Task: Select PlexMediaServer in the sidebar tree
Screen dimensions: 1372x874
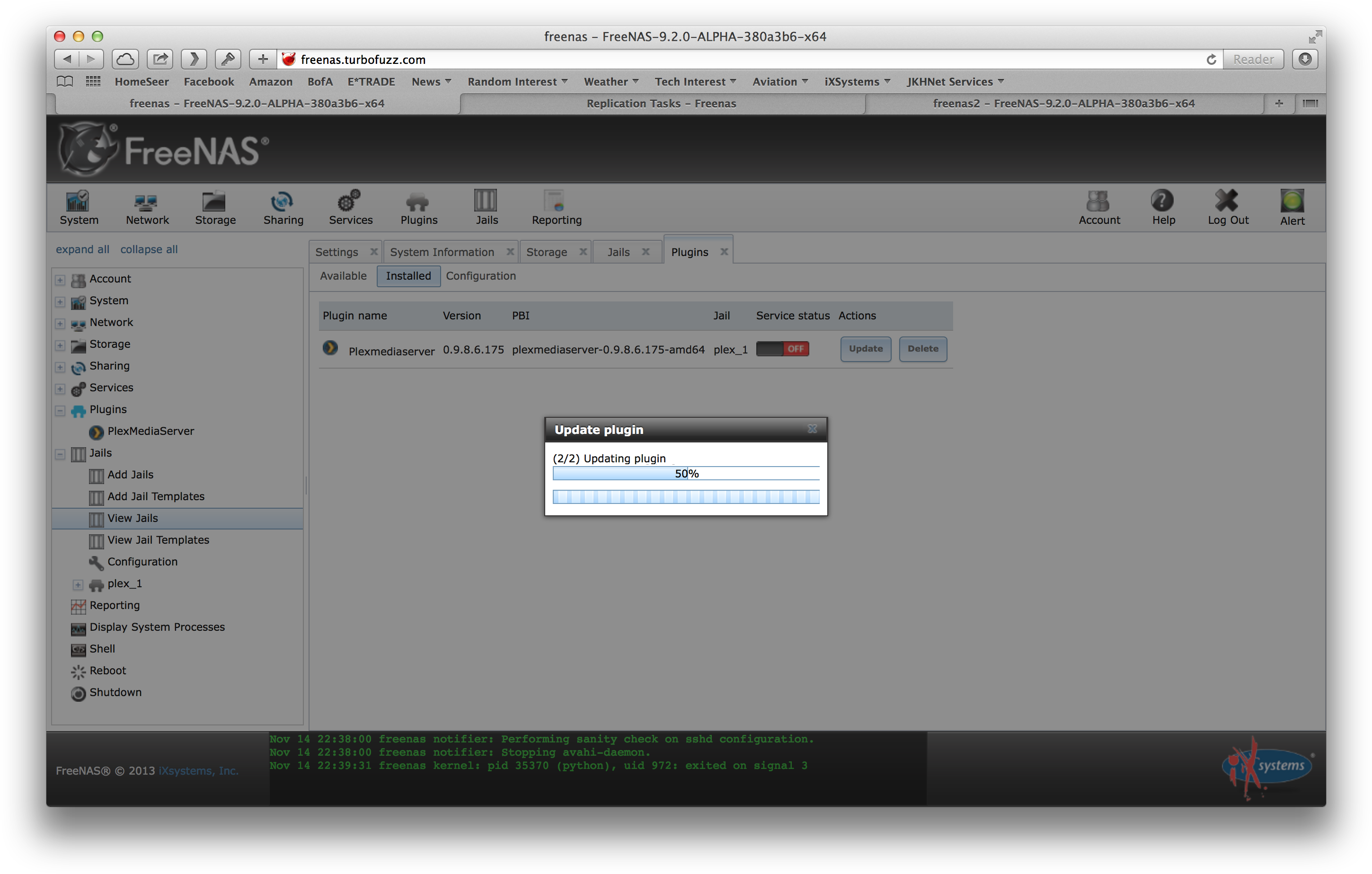Action: [x=150, y=431]
